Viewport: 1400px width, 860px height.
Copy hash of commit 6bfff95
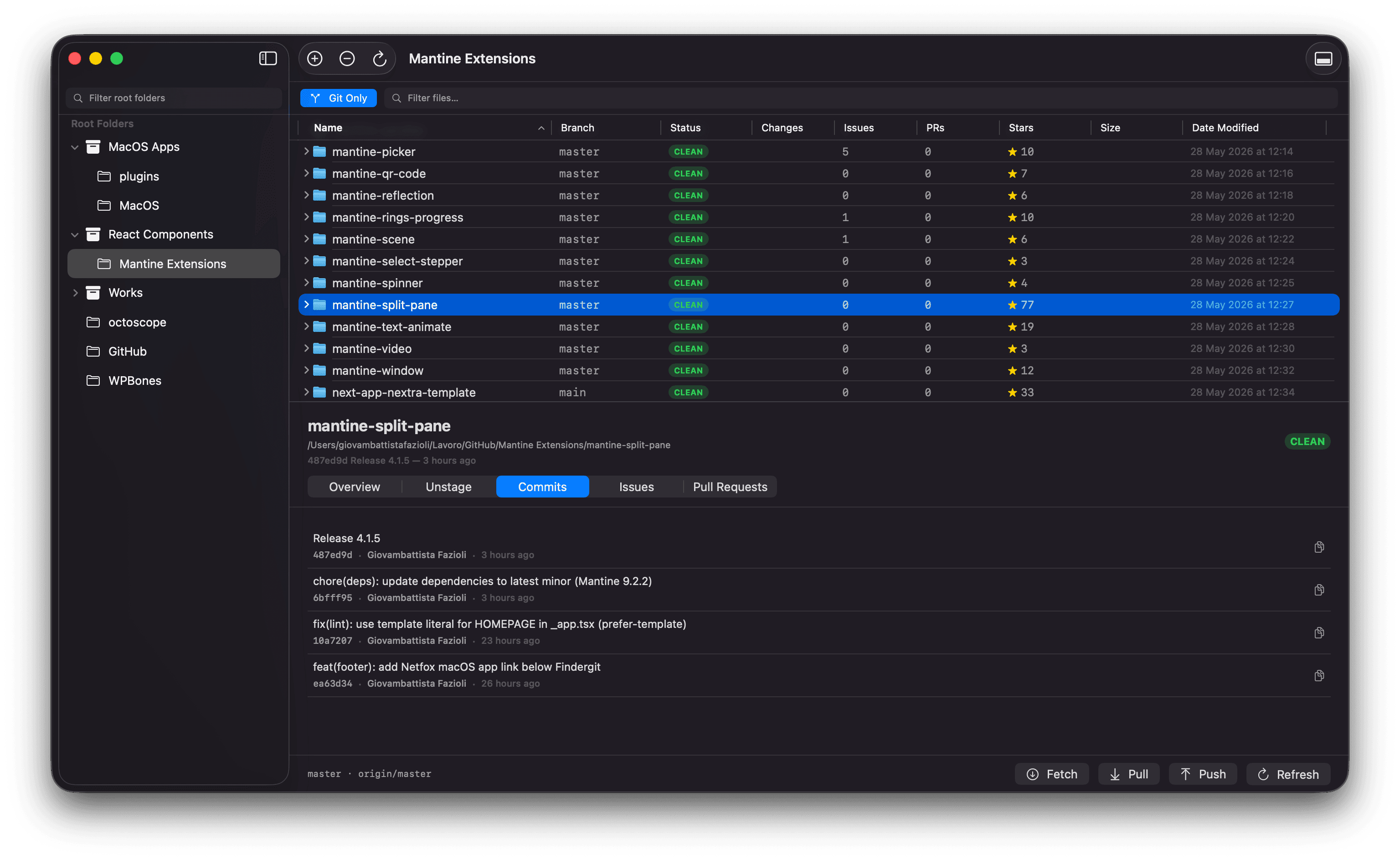[x=1319, y=590]
